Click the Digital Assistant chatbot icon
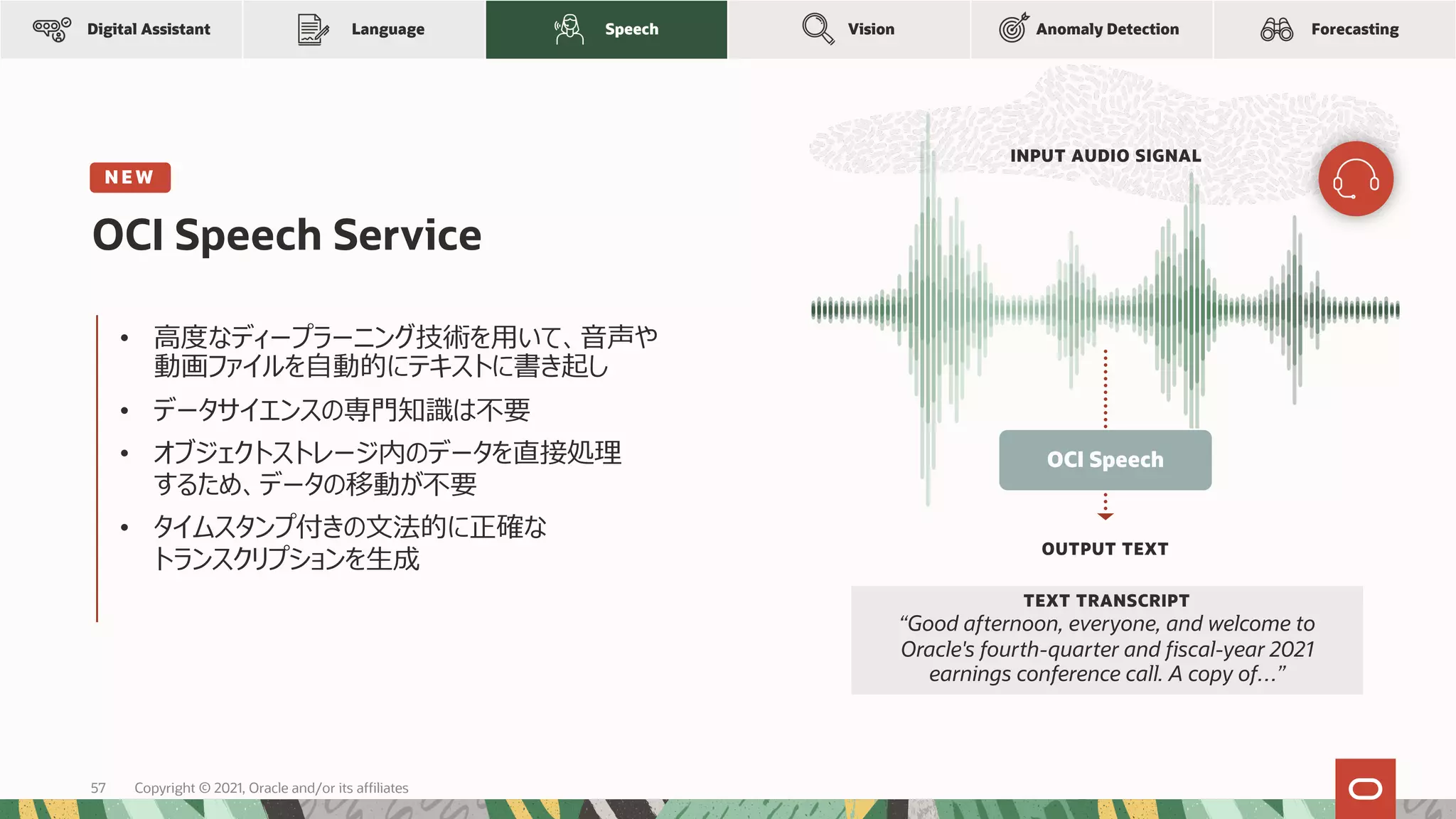The image size is (1456, 819). (x=52, y=30)
